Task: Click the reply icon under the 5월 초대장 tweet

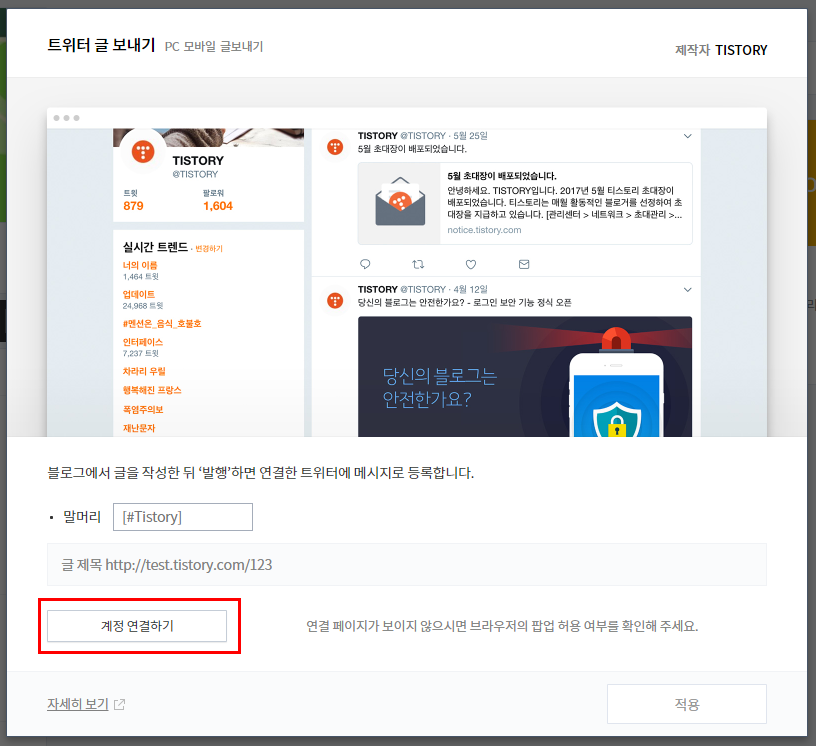Action: point(365,264)
